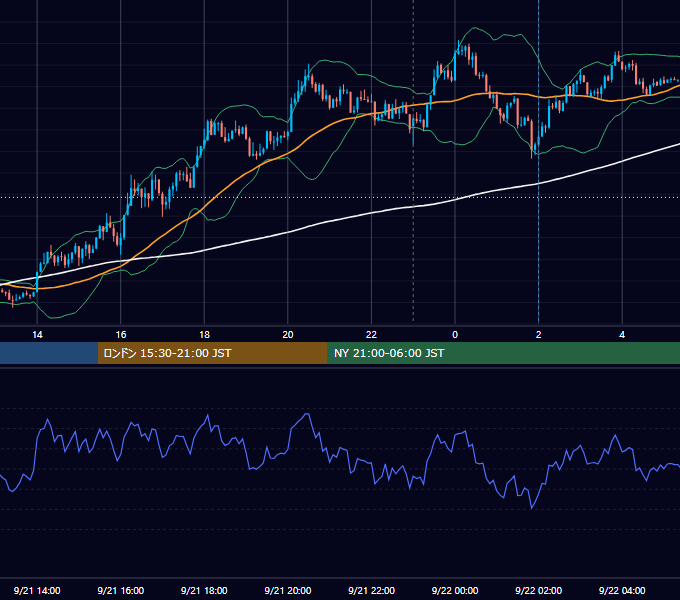
Task: Click hour label 2 on chart axis
Action: pyautogui.click(x=539, y=335)
